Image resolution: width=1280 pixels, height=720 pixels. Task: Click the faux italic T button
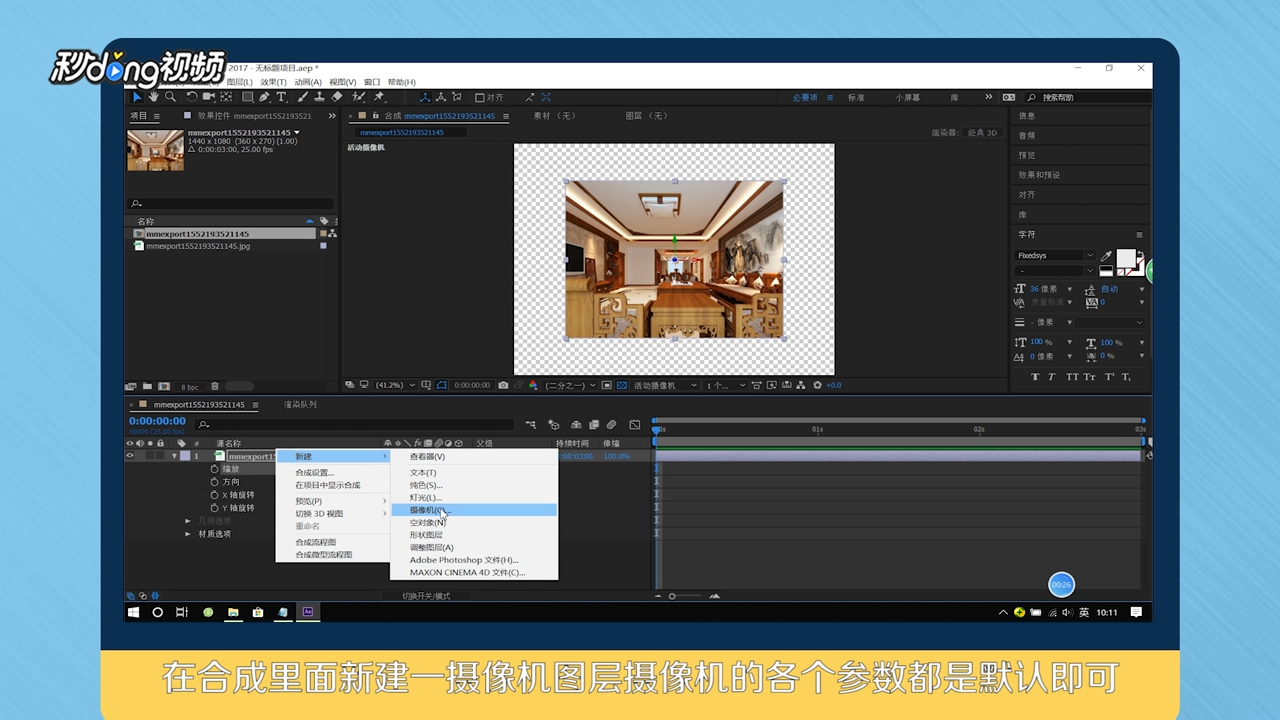[1052, 377]
